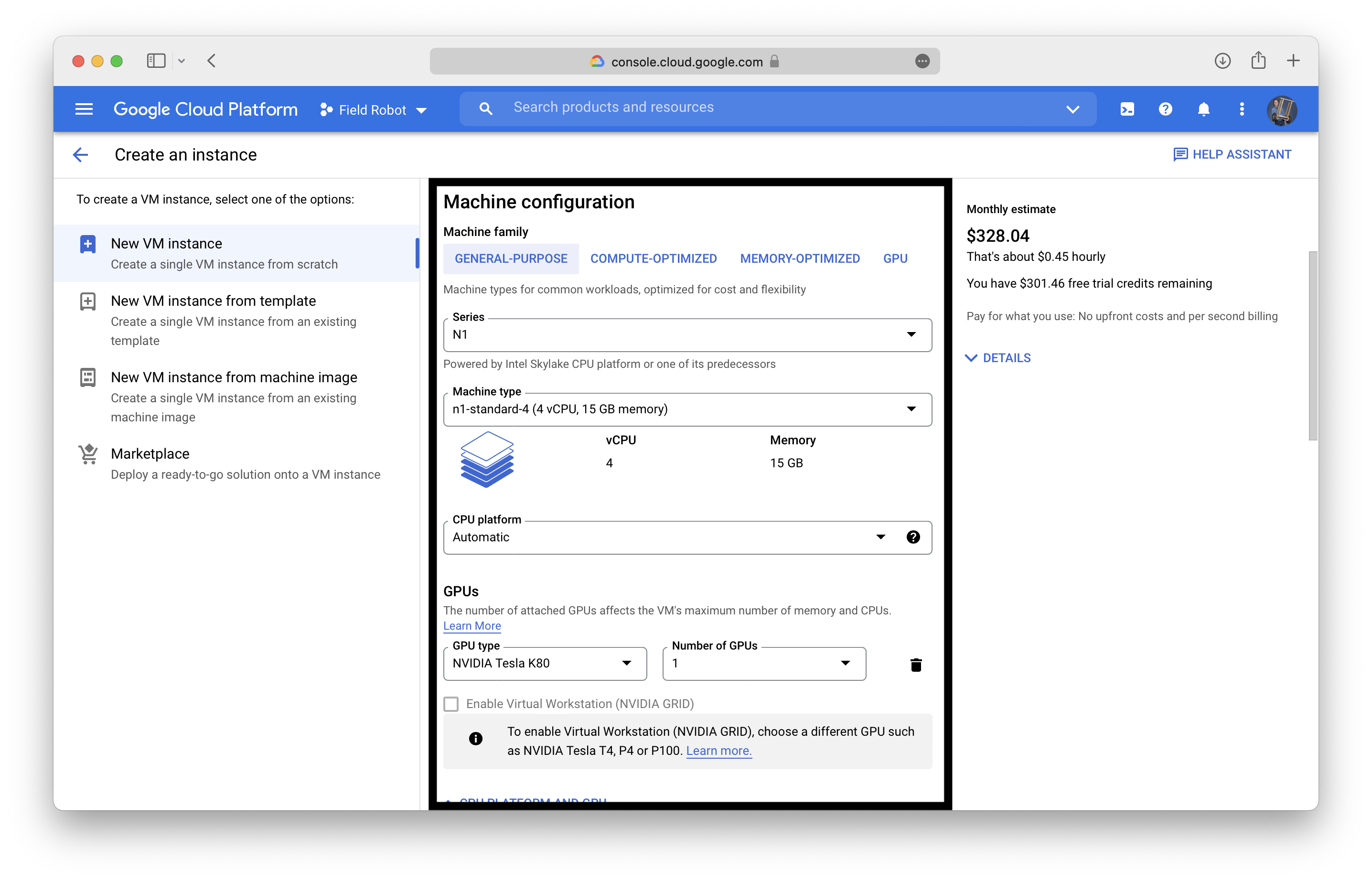Open the user account avatar
This screenshot has width=1372, height=881.
pyautogui.click(x=1282, y=110)
